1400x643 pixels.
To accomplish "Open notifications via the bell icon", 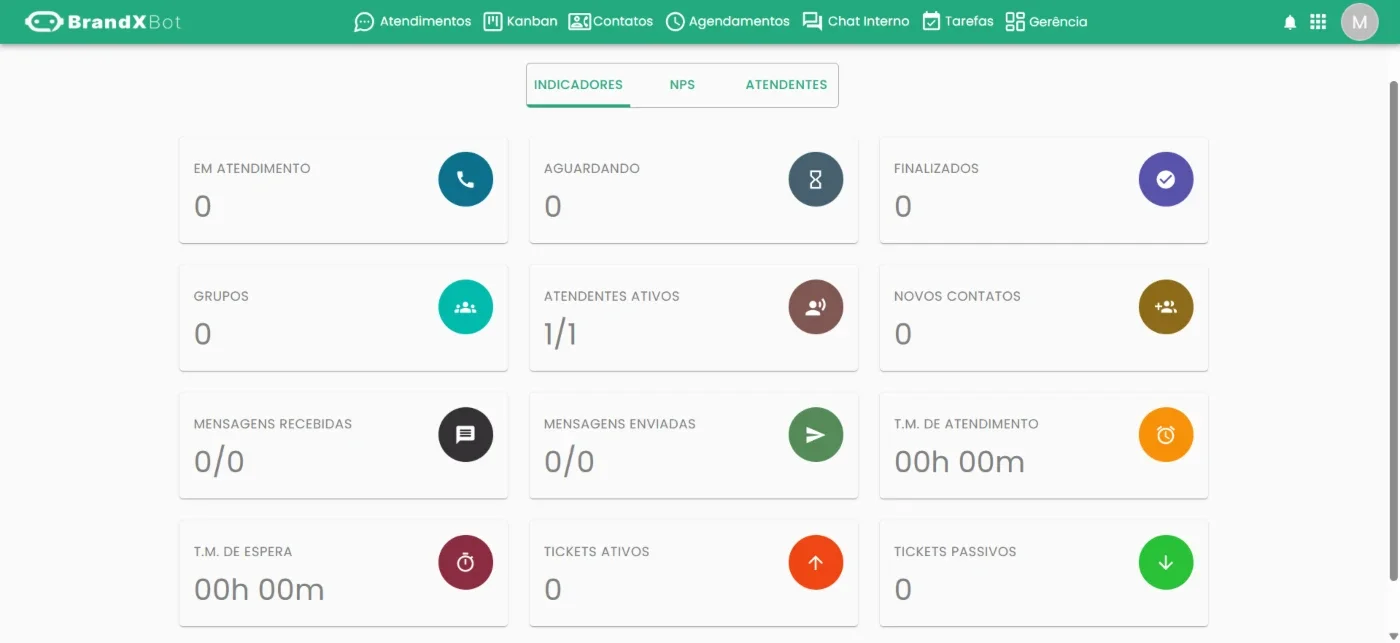I will [x=1290, y=22].
